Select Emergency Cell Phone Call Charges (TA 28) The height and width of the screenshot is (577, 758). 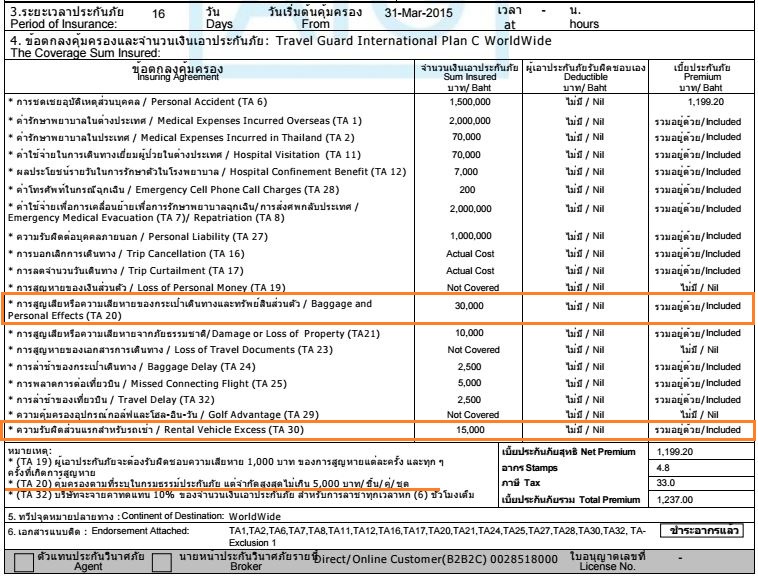[x=174, y=190]
